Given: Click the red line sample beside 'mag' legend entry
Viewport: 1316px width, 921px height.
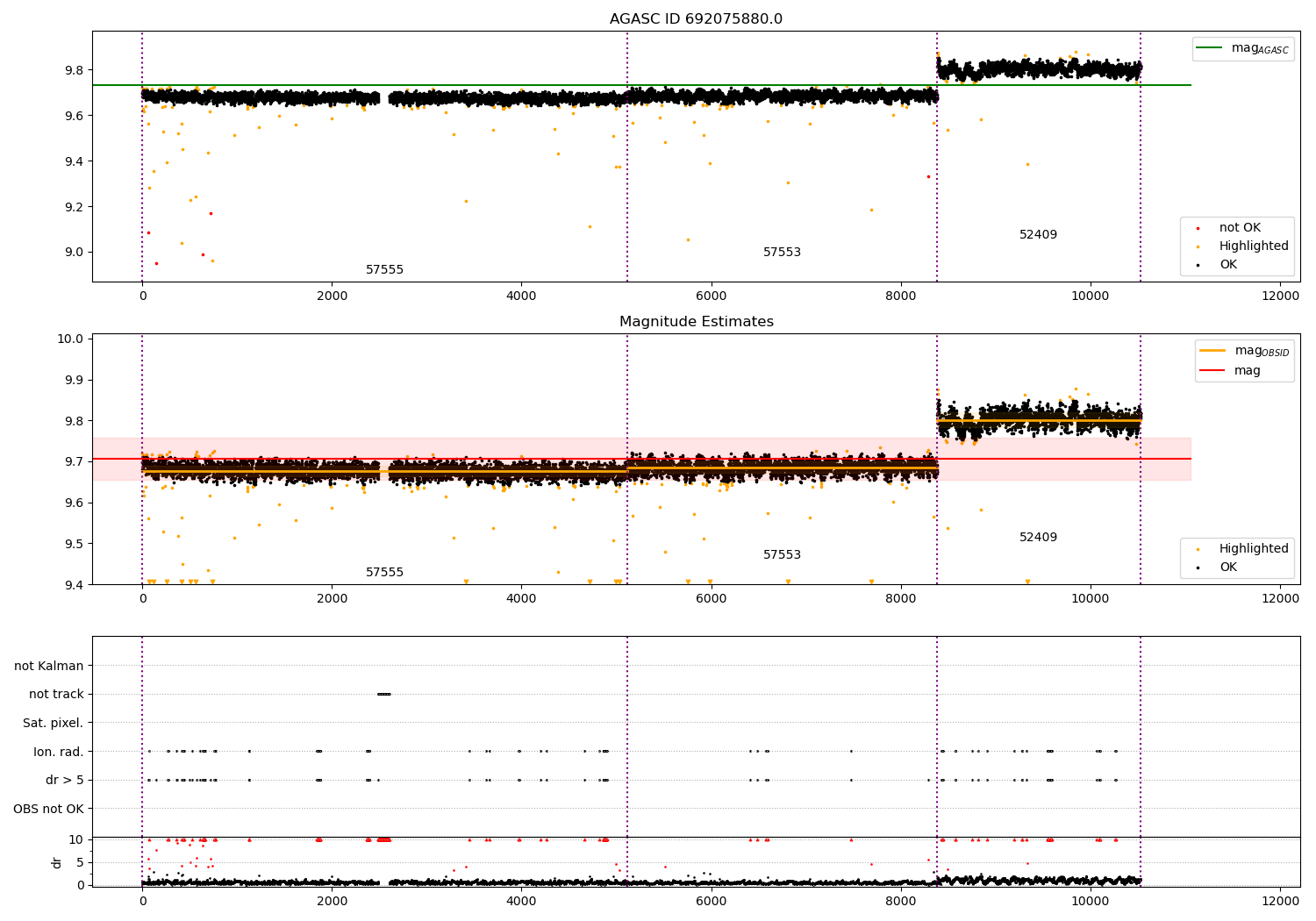Looking at the screenshot, I should (1212, 371).
